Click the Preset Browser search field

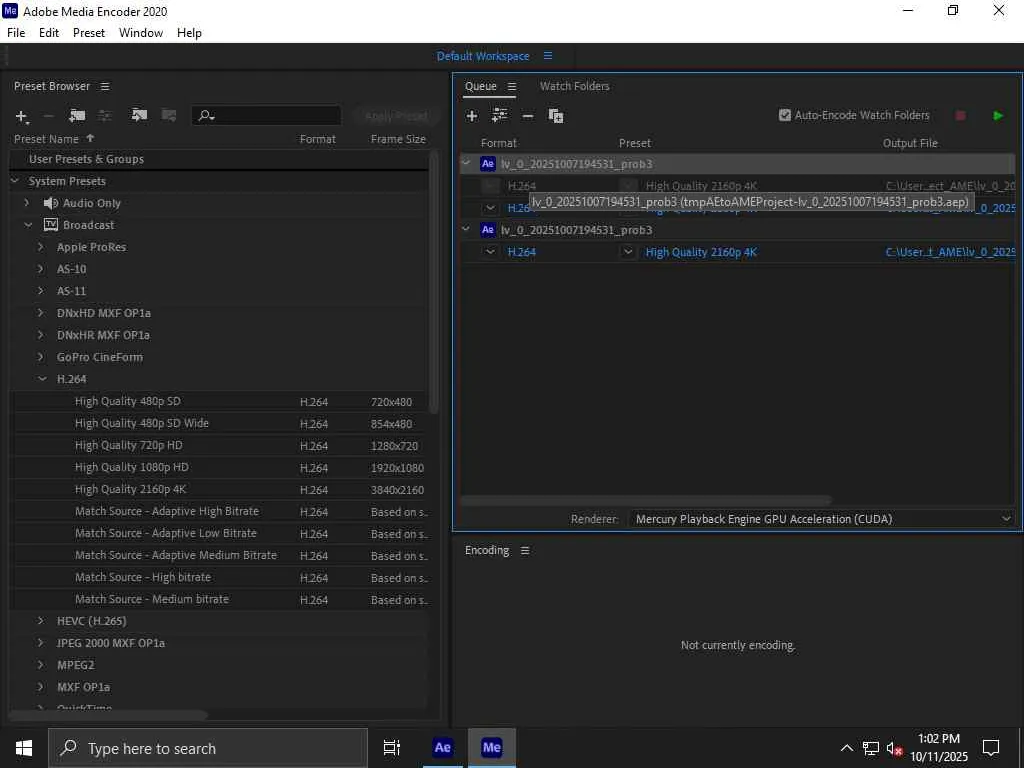tap(266, 116)
